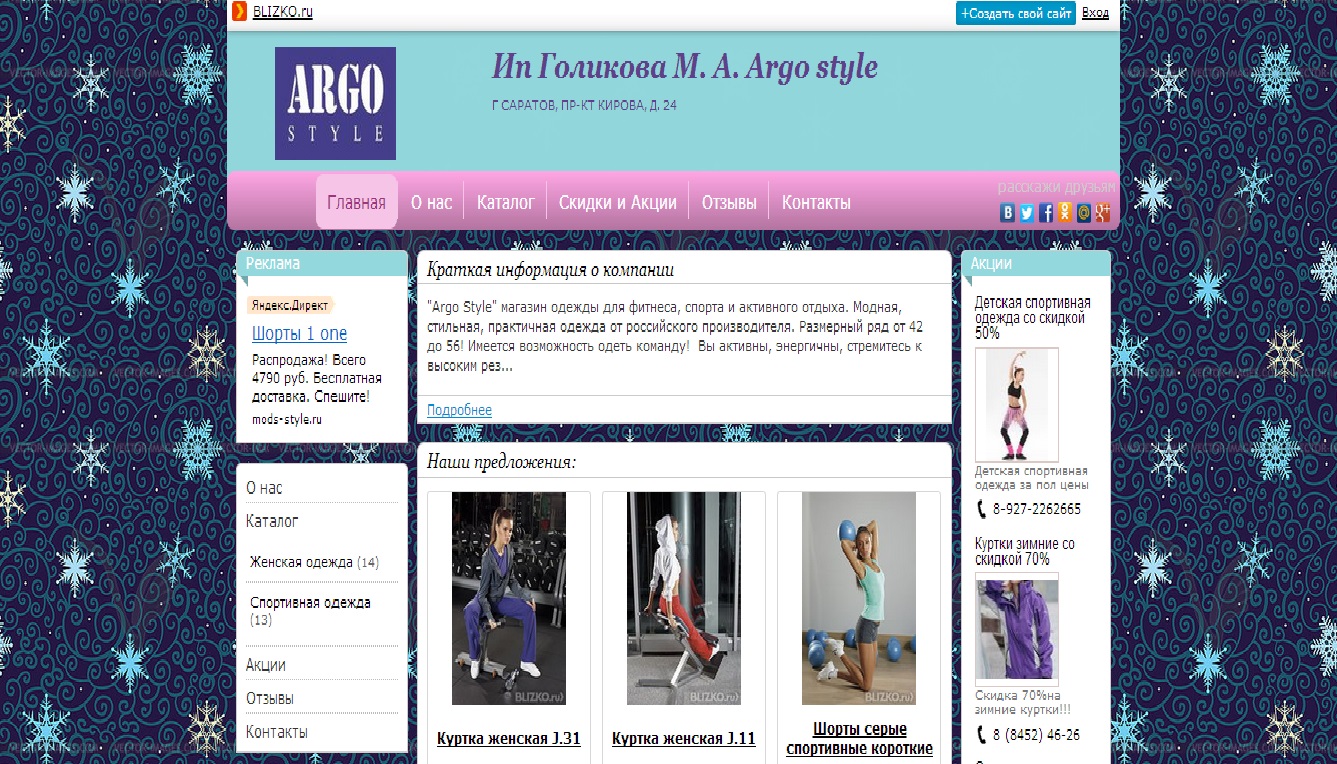The image size is (1337, 764).
Task: Click the address text 'Г САРАТОВ, ПР-КТ КИРОВА, Д. 24'
Action: pos(584,105)
